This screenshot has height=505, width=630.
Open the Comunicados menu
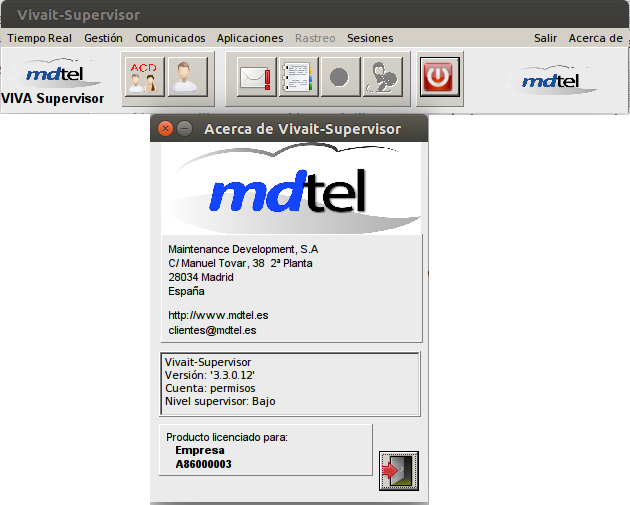coord(170,38)
